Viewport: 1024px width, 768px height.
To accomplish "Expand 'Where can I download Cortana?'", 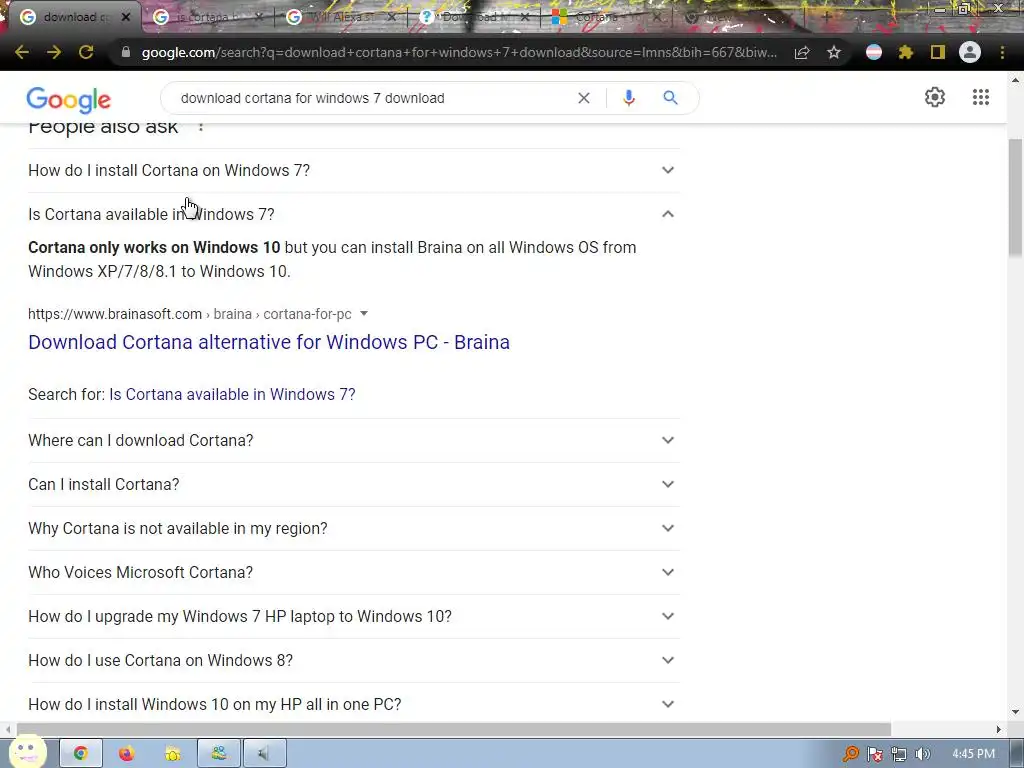I will coord(353,440).
